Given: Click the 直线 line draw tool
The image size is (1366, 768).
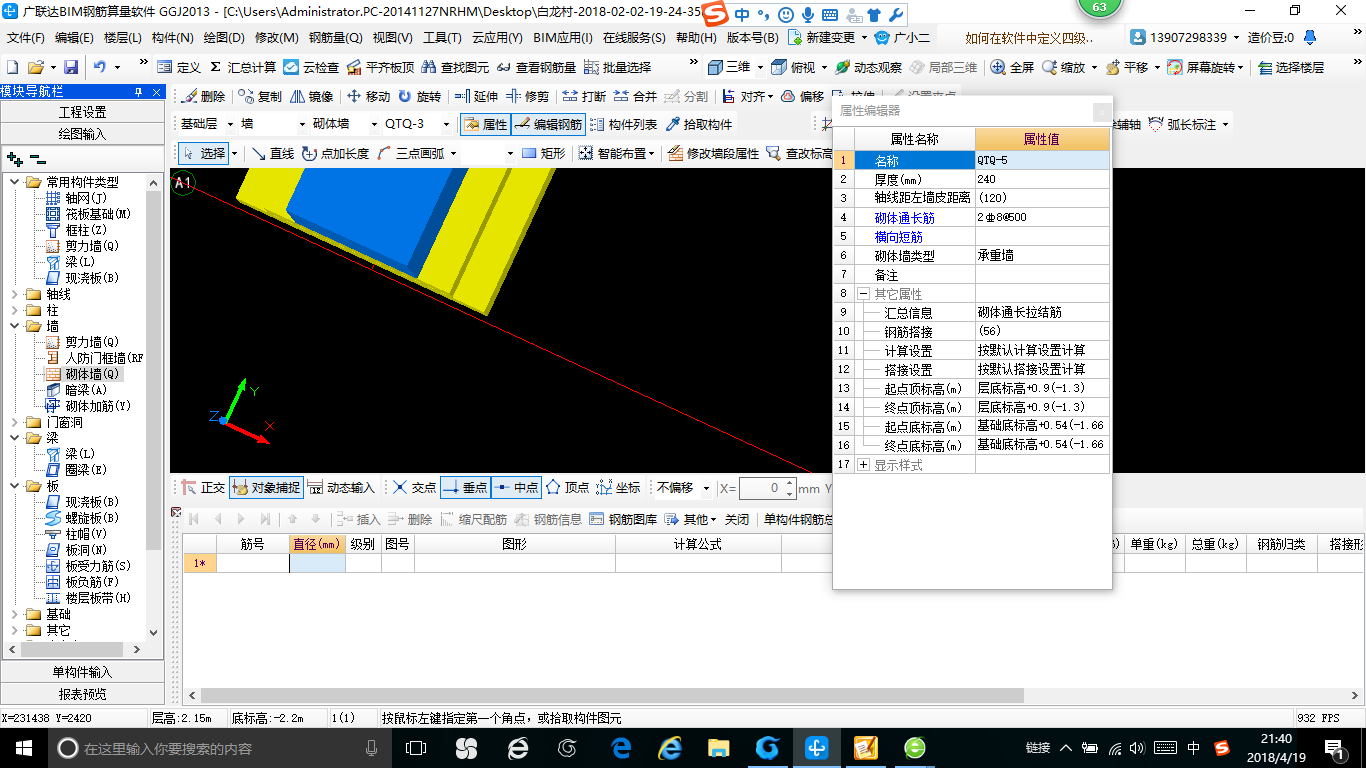Looking at the screenshot, I should (x=272, y=153).
